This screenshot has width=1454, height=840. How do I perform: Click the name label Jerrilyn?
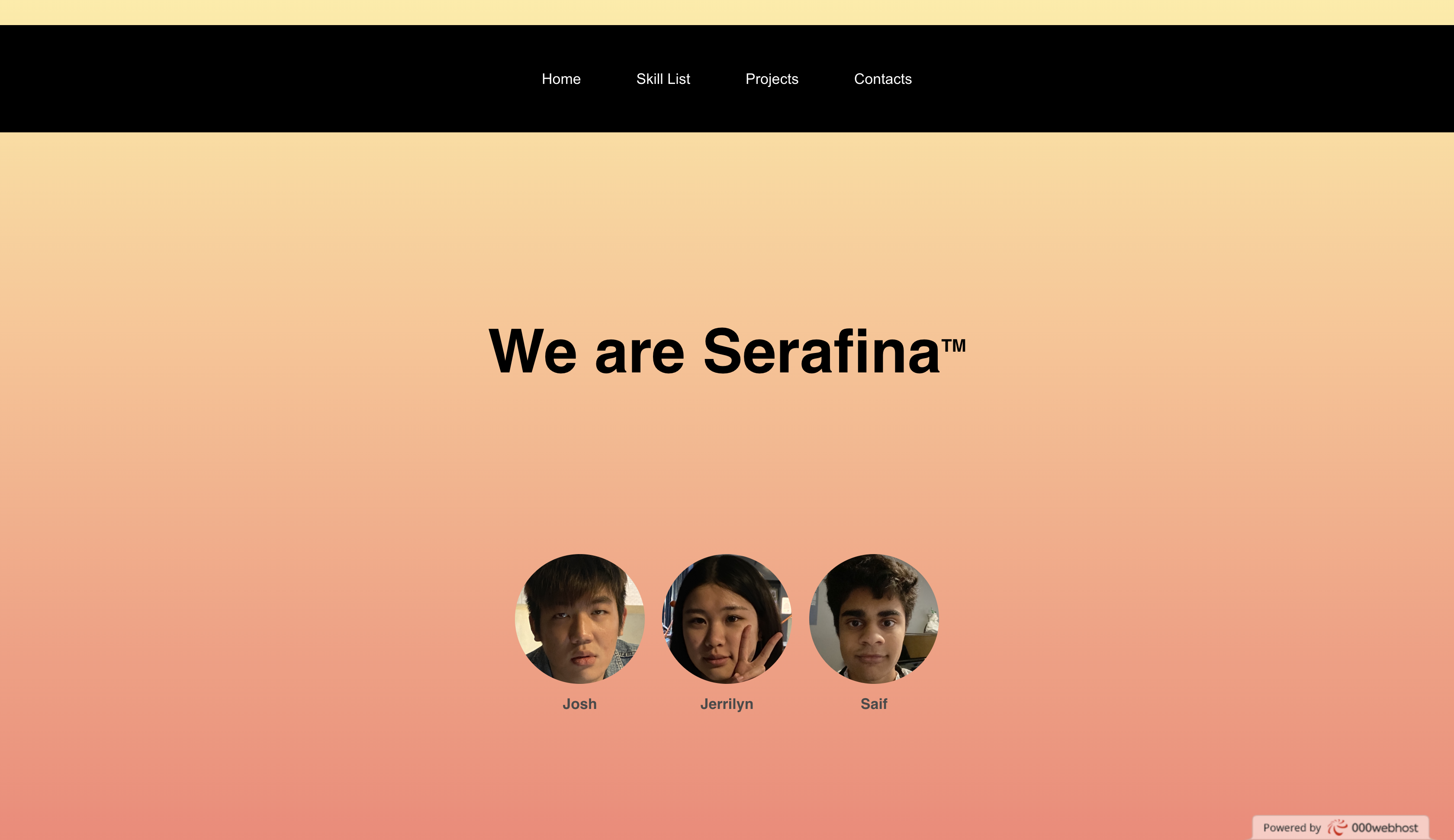(727, 705)
